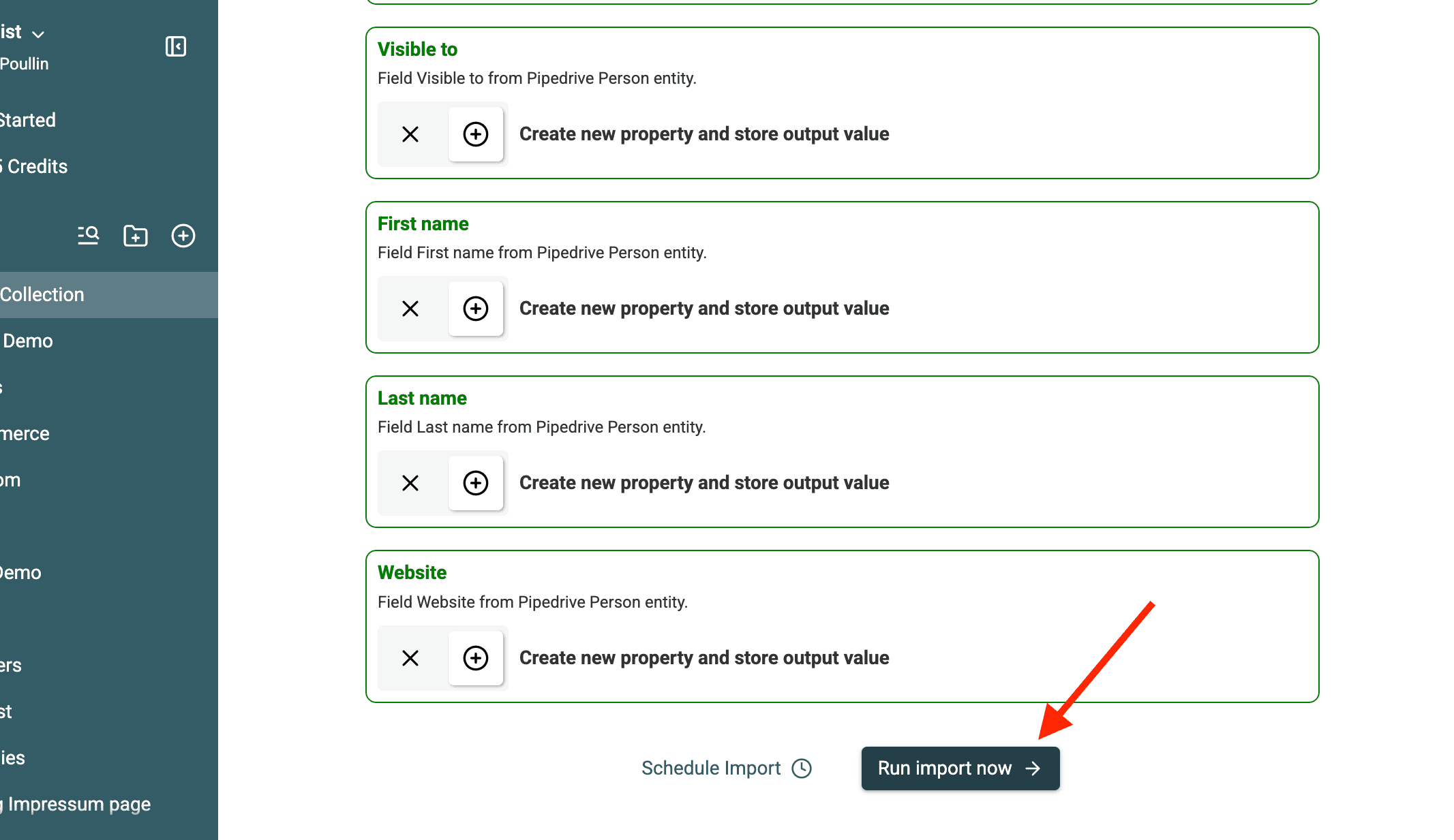The height and width of the screenshot is (840, 1454).
Task: Expand the workspace dropdown chevron
Action: 38,34
